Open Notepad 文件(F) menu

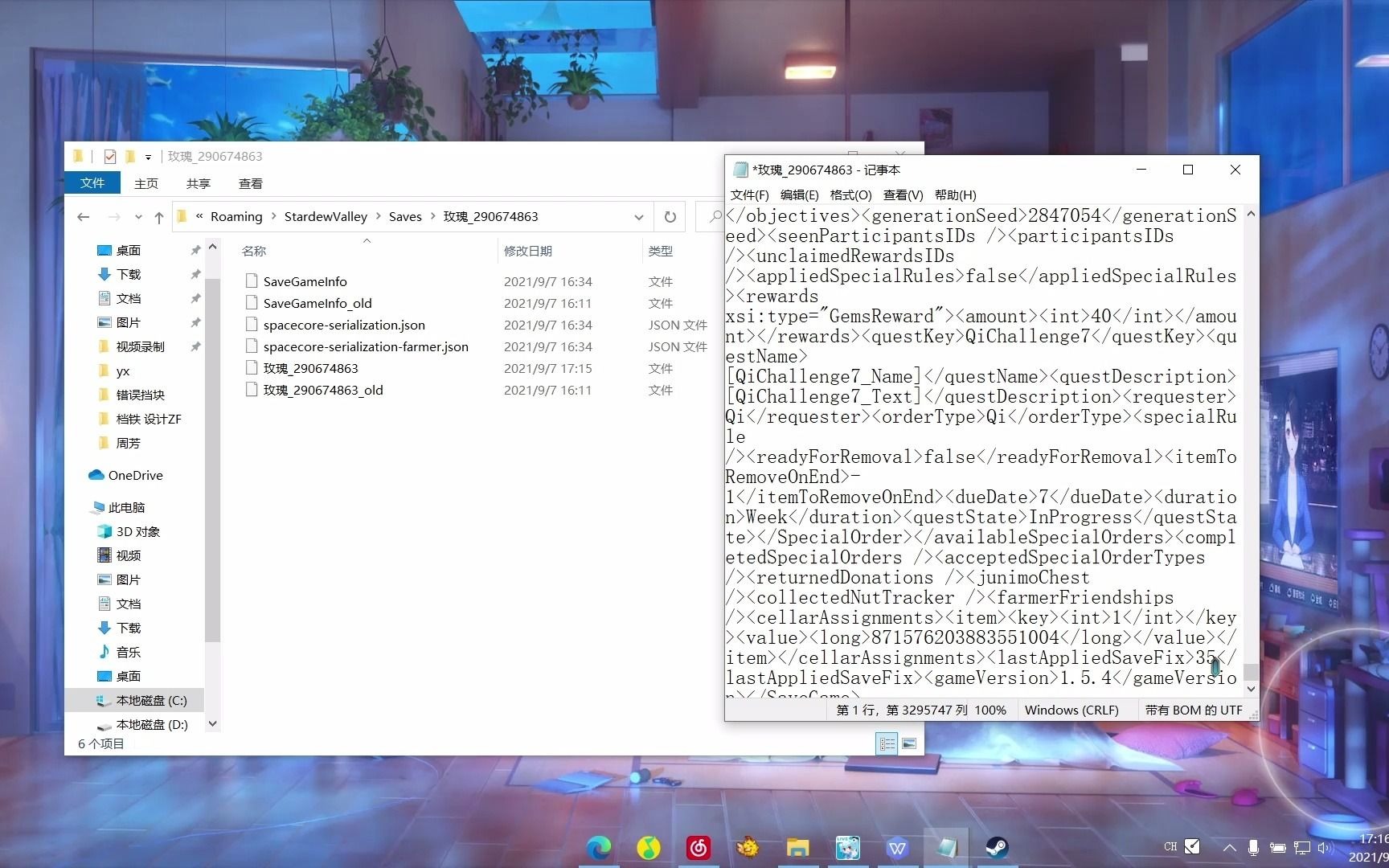pos(749,194)
